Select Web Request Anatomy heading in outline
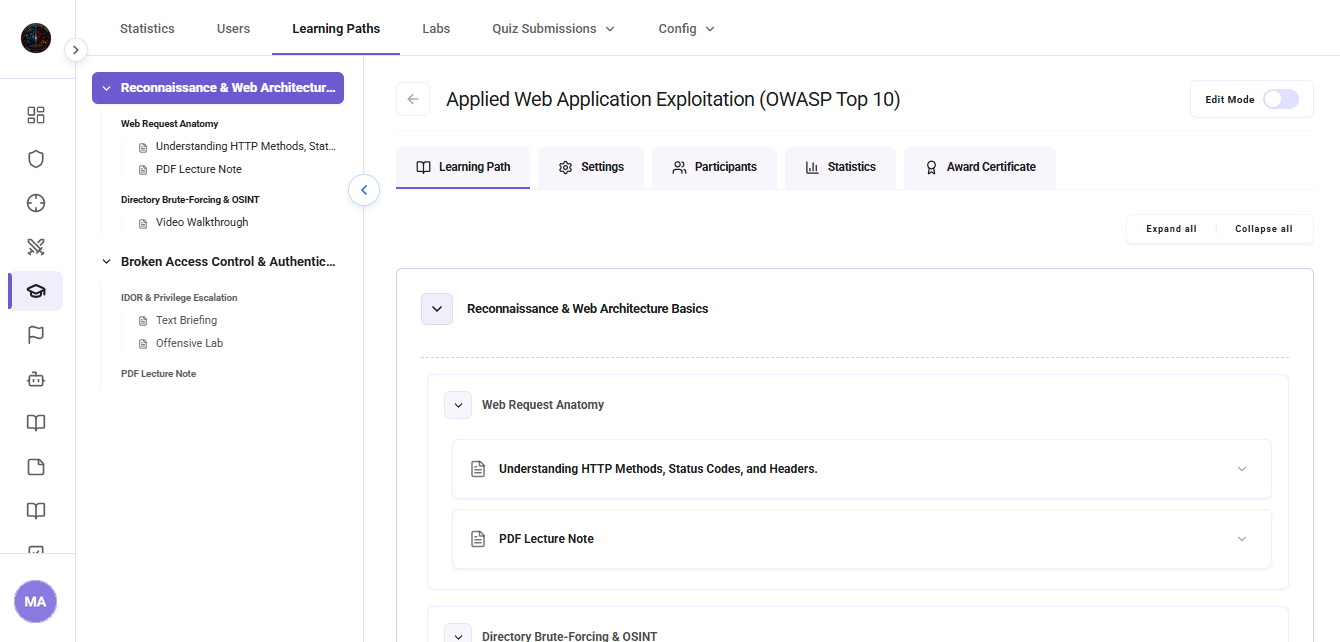This screenshot has width=1340, height=642. (170, 124)
